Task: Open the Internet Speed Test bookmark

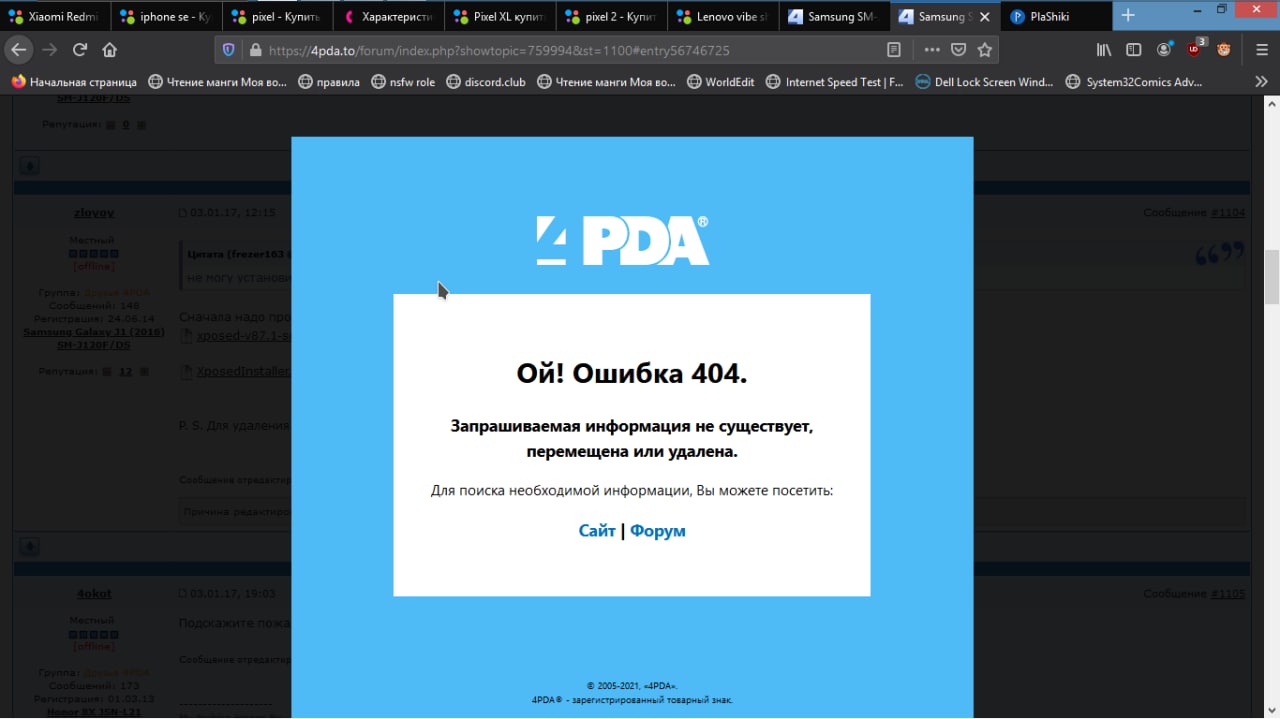Action: 835,82
